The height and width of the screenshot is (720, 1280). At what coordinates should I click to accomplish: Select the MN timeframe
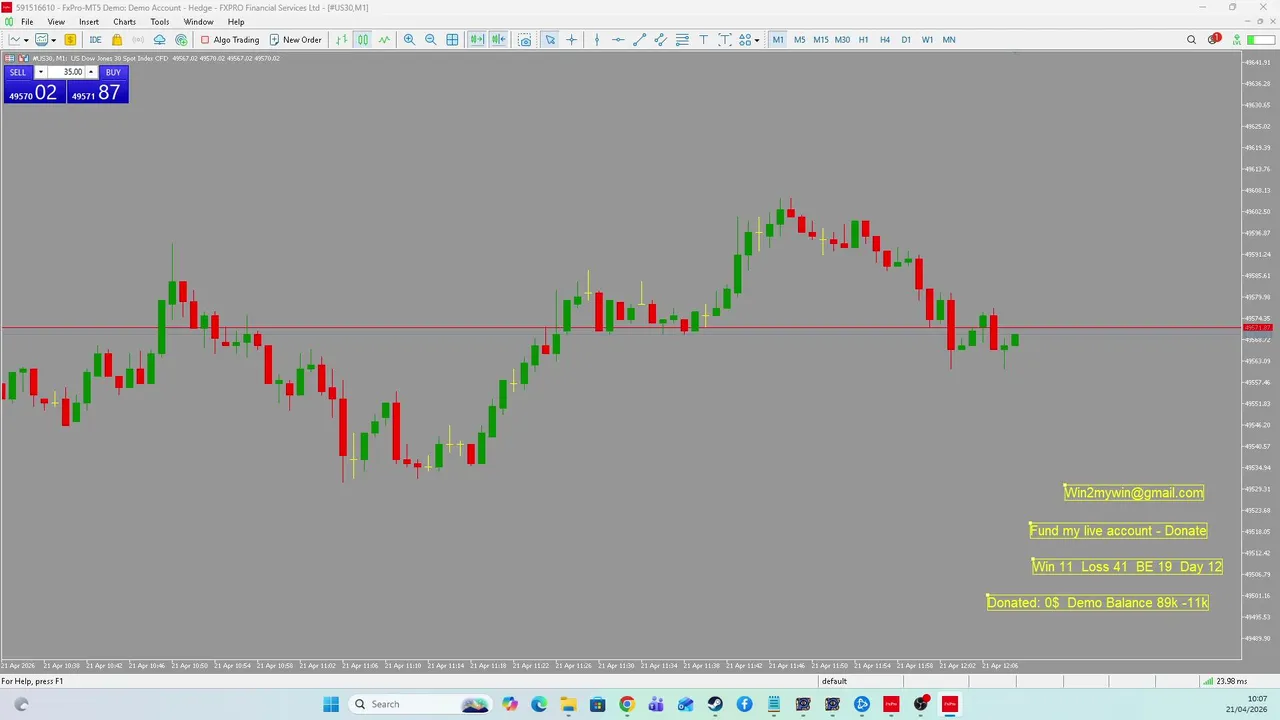(x=949, y=40)
